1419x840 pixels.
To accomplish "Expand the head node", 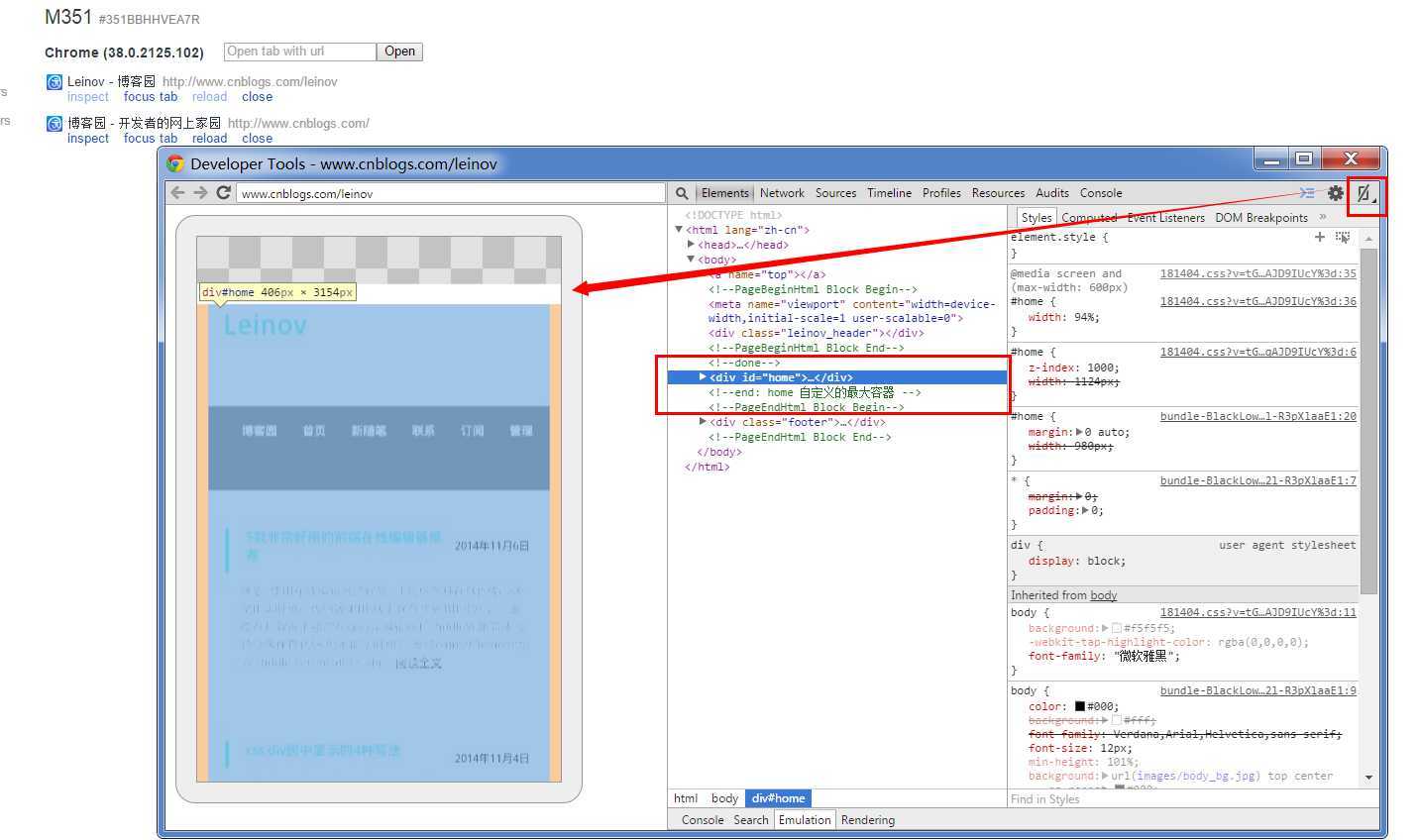I will click(691, 245).
